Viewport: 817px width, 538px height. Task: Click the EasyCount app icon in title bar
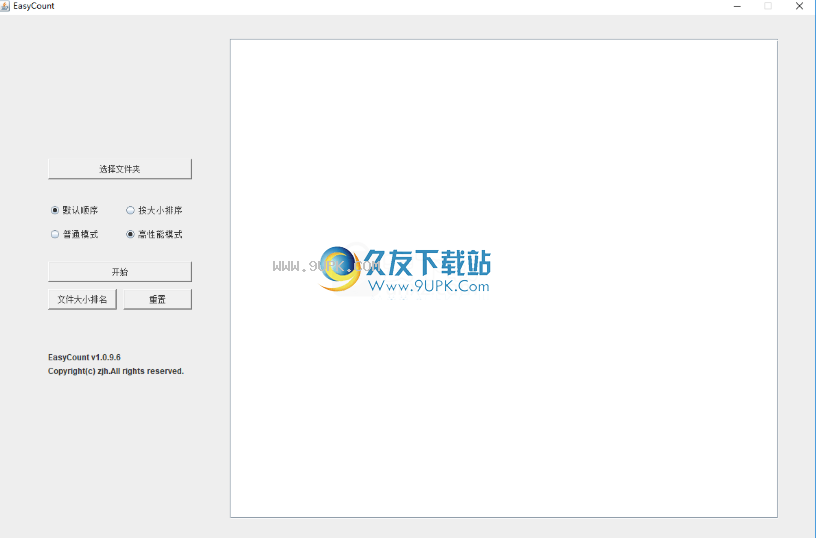tap(5, 6)
